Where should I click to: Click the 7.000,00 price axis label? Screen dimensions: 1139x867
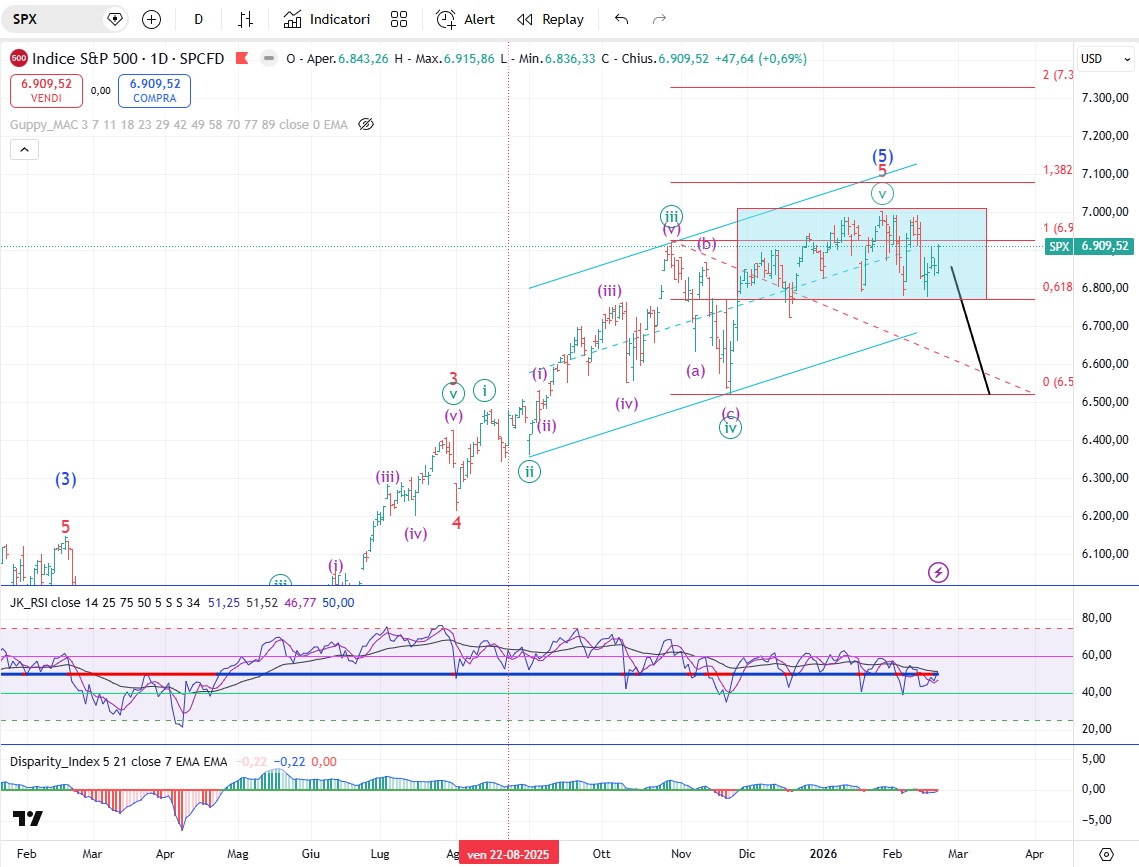click(x=1105, y=211)
